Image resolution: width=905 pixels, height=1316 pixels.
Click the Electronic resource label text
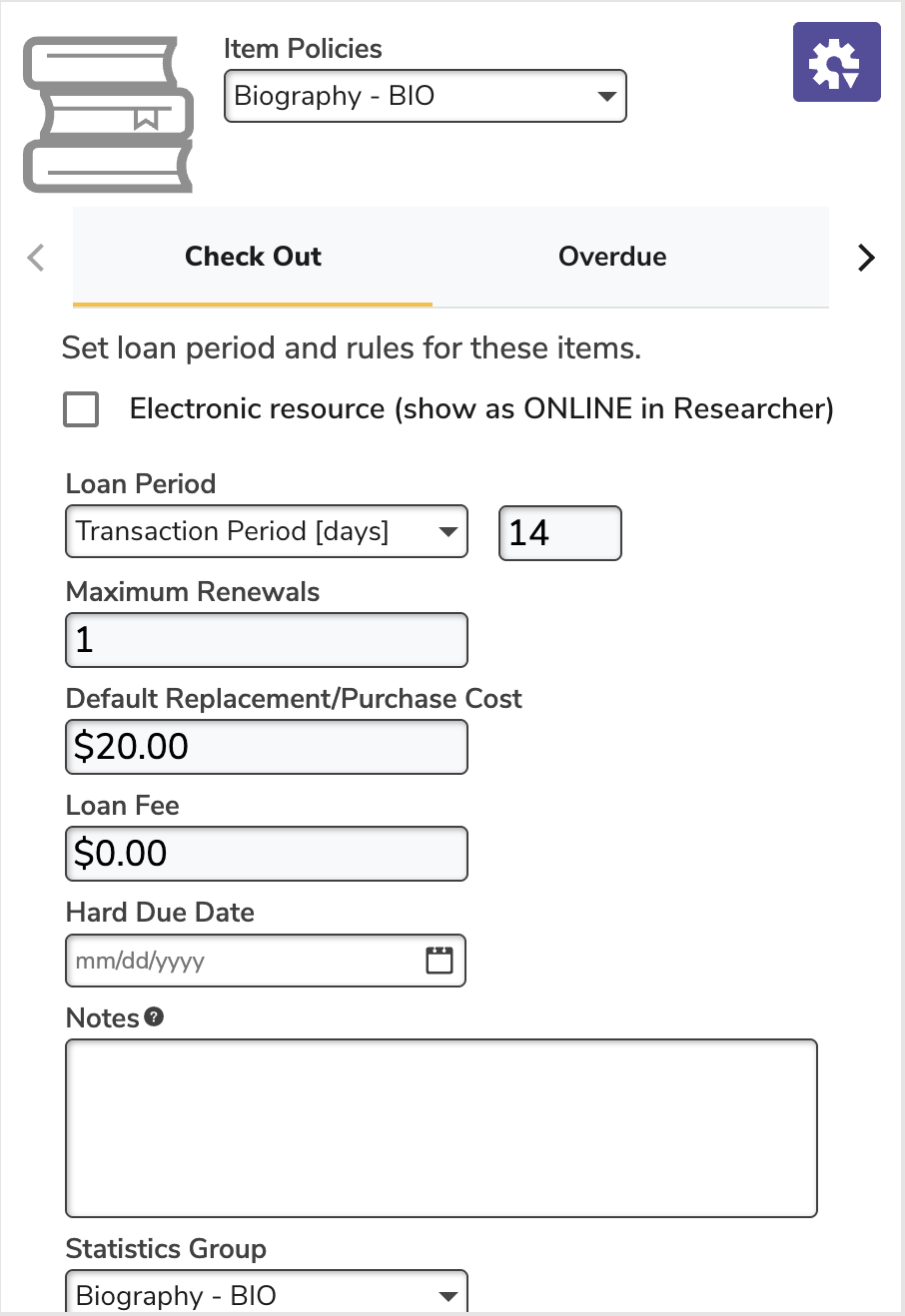click(x=481, y=409)
